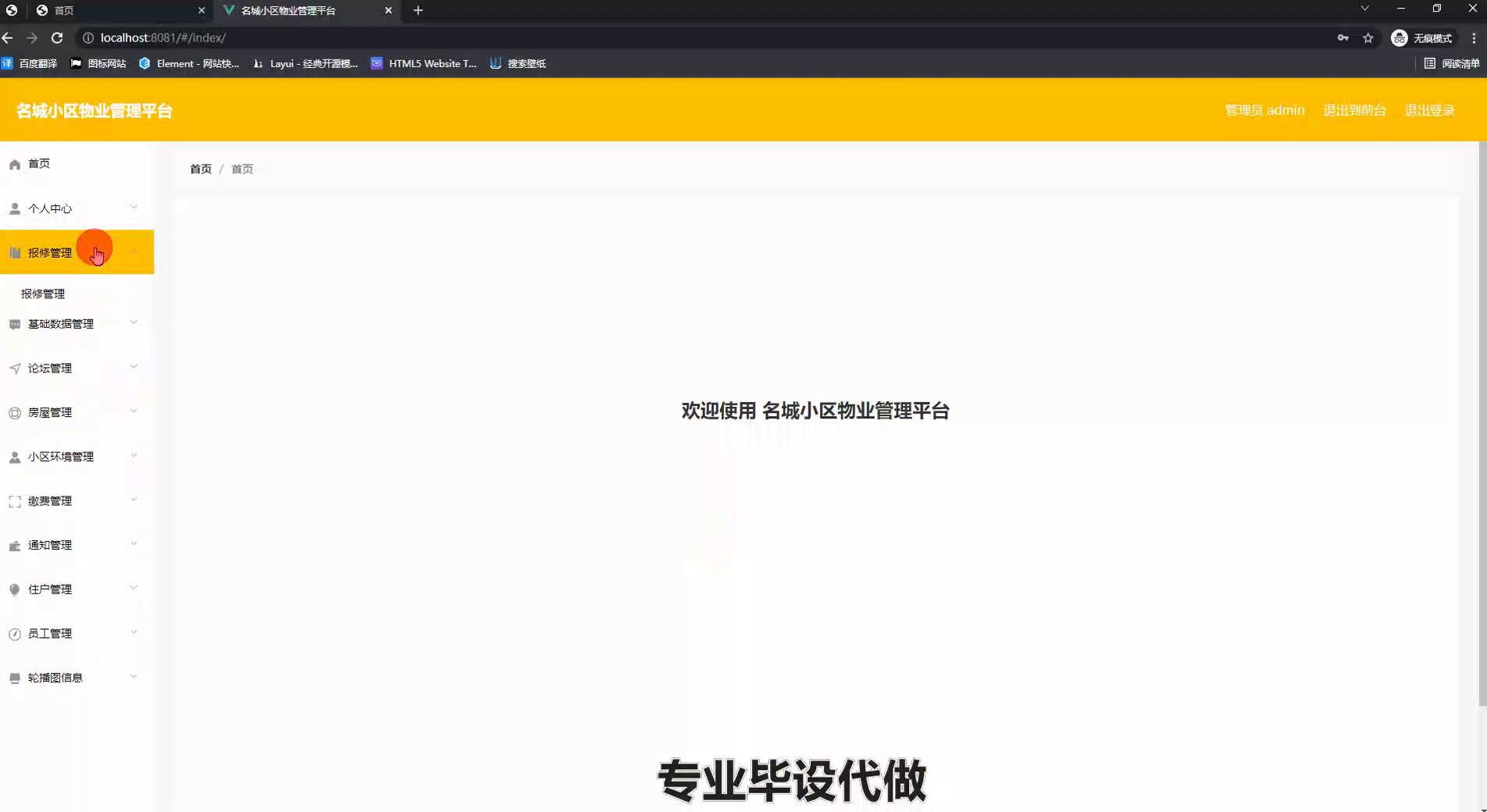Open the 报修管理 submenu item
The height and width of the screenshot is (812, 1487).
43,294
